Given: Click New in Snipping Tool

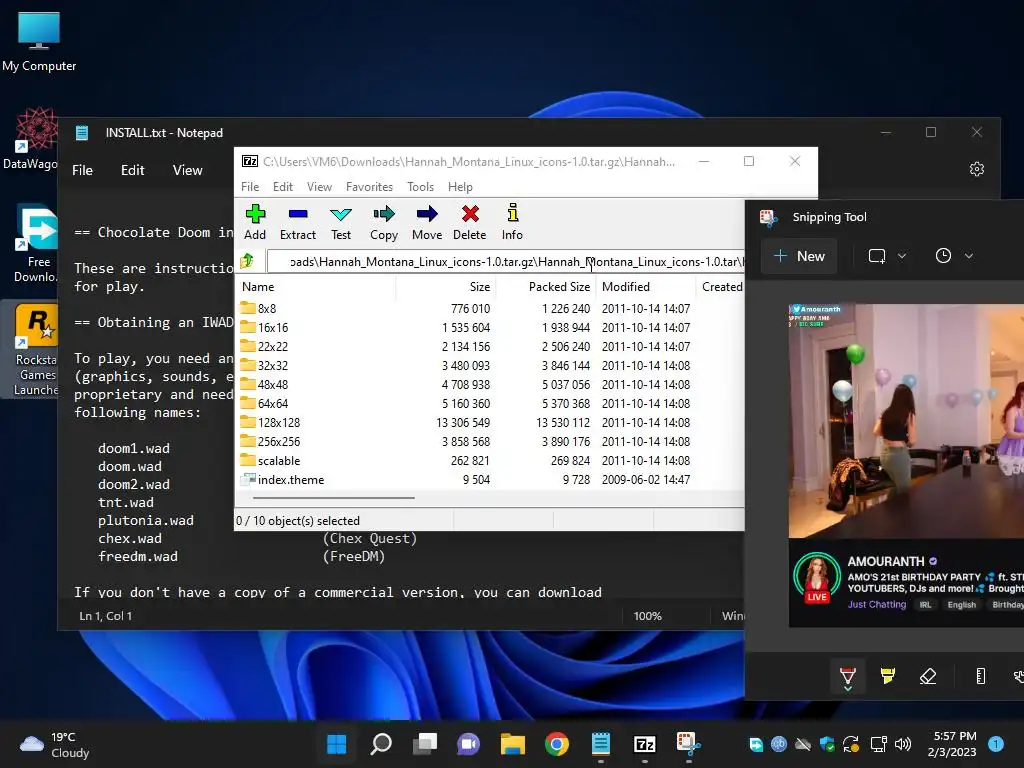Looking at the screenshot, I should (x=799, y=256).
